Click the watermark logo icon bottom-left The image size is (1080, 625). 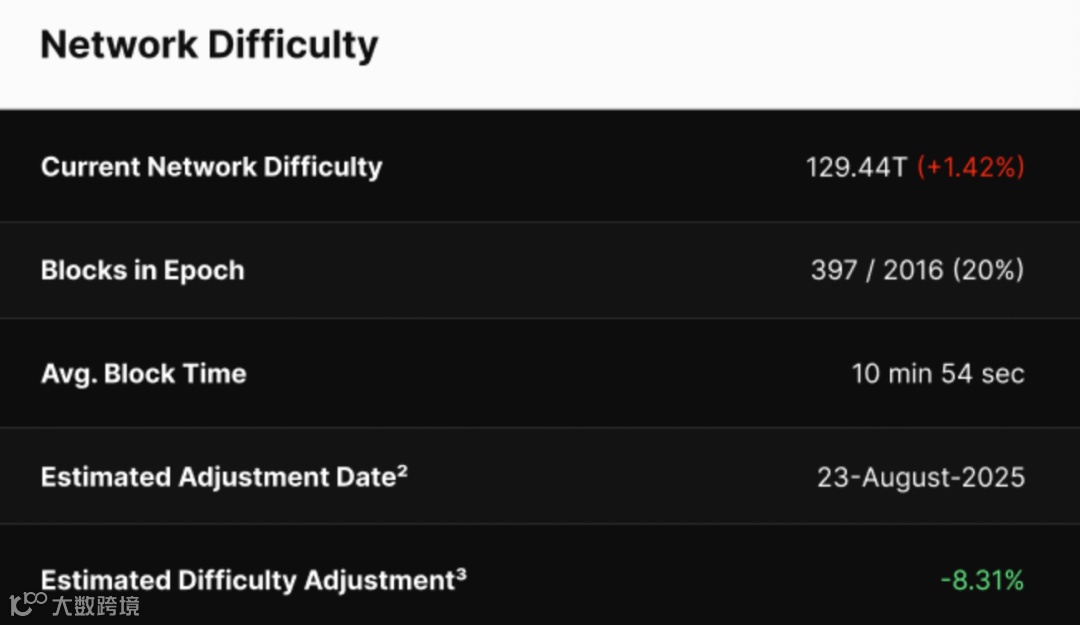click(x=27, y=603)
